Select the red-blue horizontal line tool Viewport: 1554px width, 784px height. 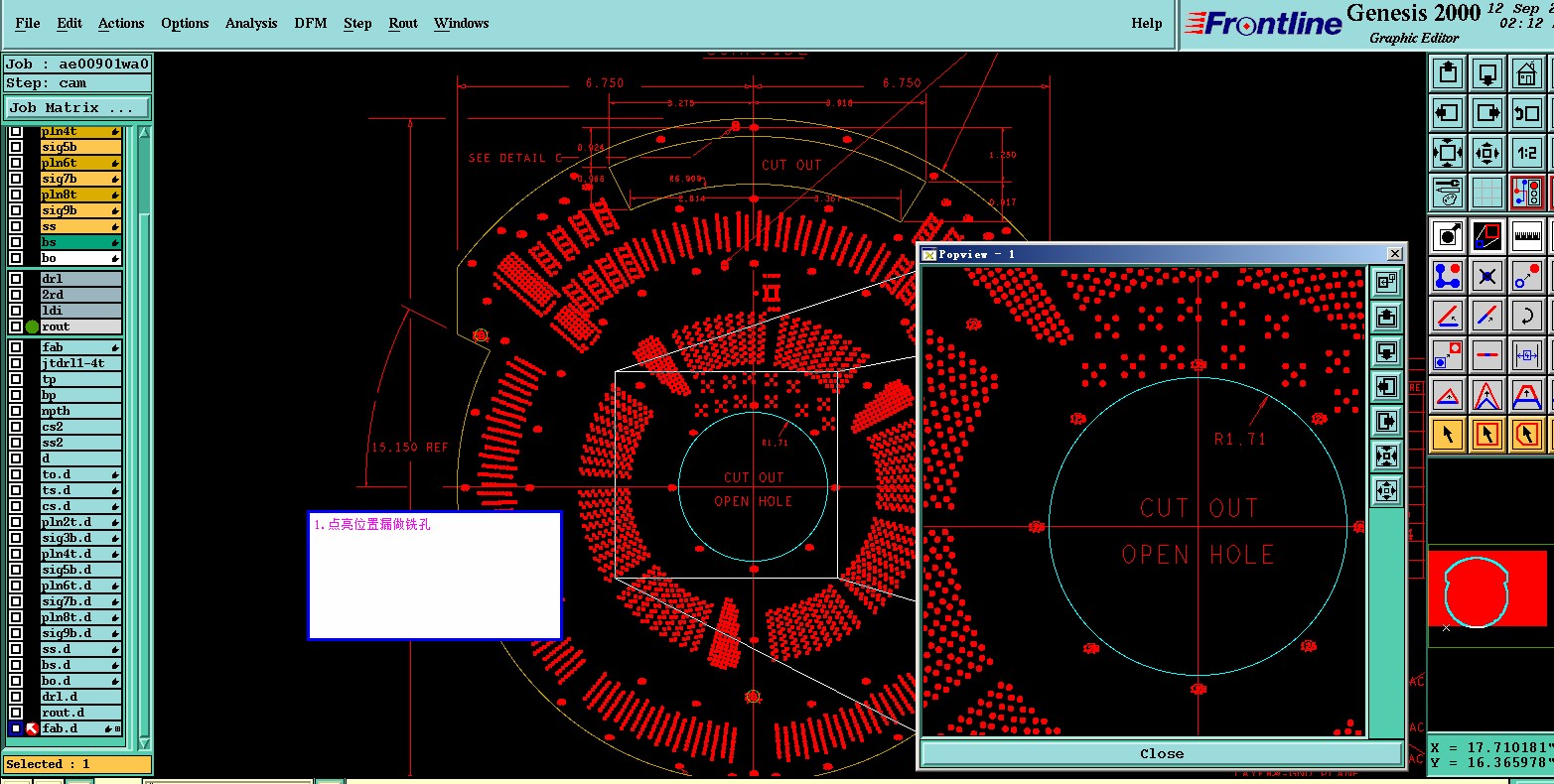1487,355
